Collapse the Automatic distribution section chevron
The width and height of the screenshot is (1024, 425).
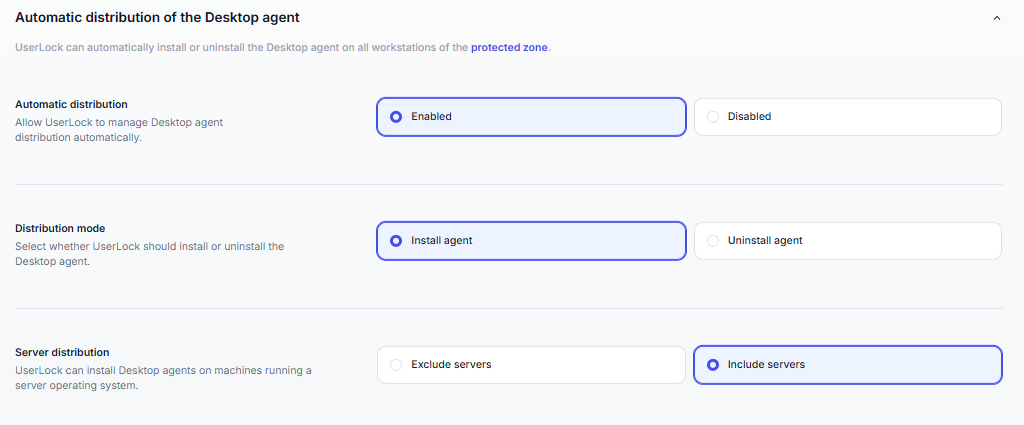(996, 18)
